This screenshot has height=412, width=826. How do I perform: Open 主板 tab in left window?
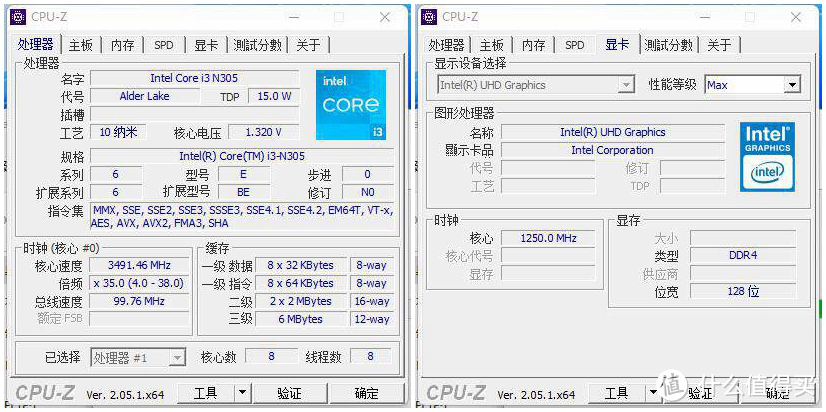tap(81, 45)
